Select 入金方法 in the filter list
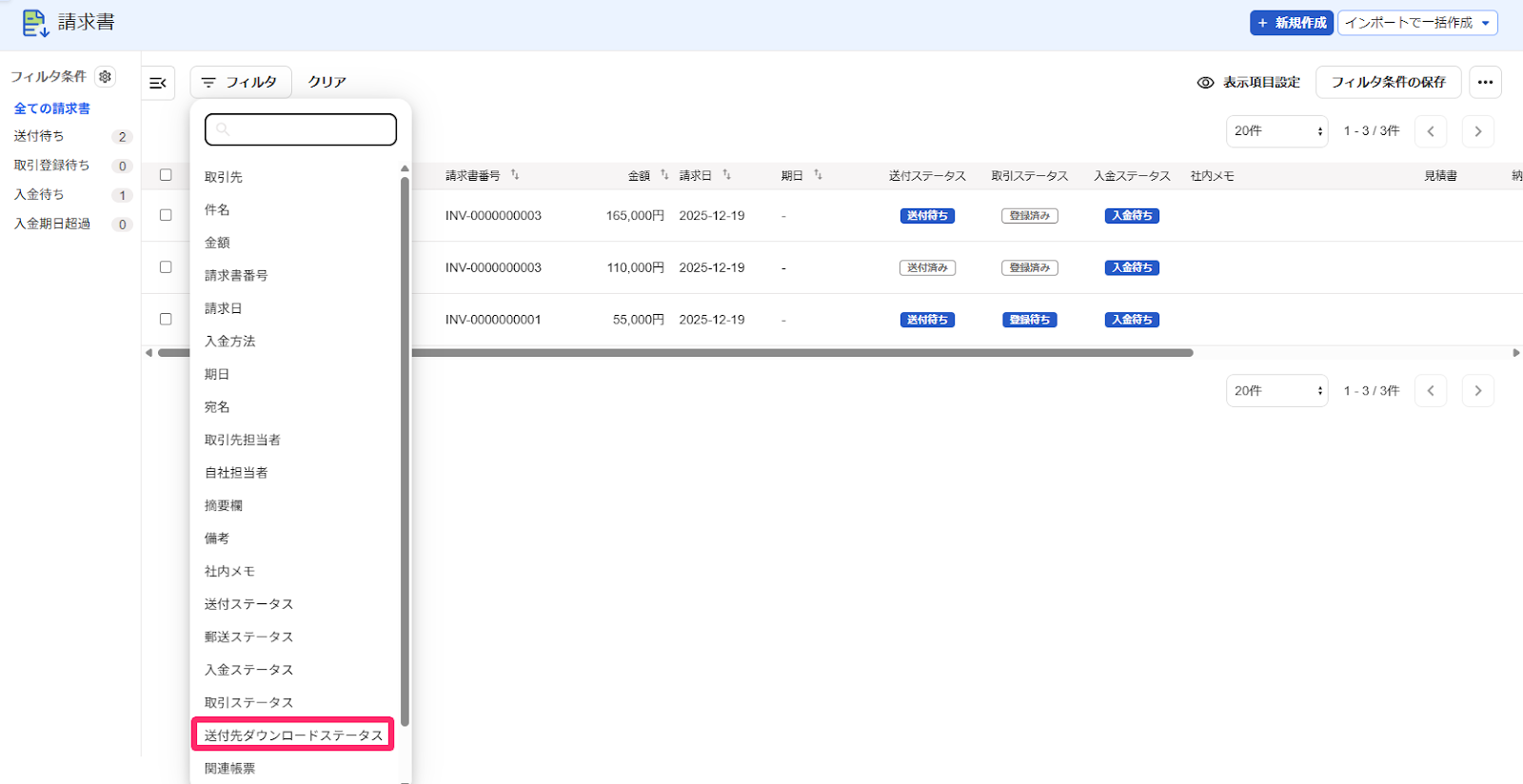This screenshot has height=784, width=1523. [229, 342]
